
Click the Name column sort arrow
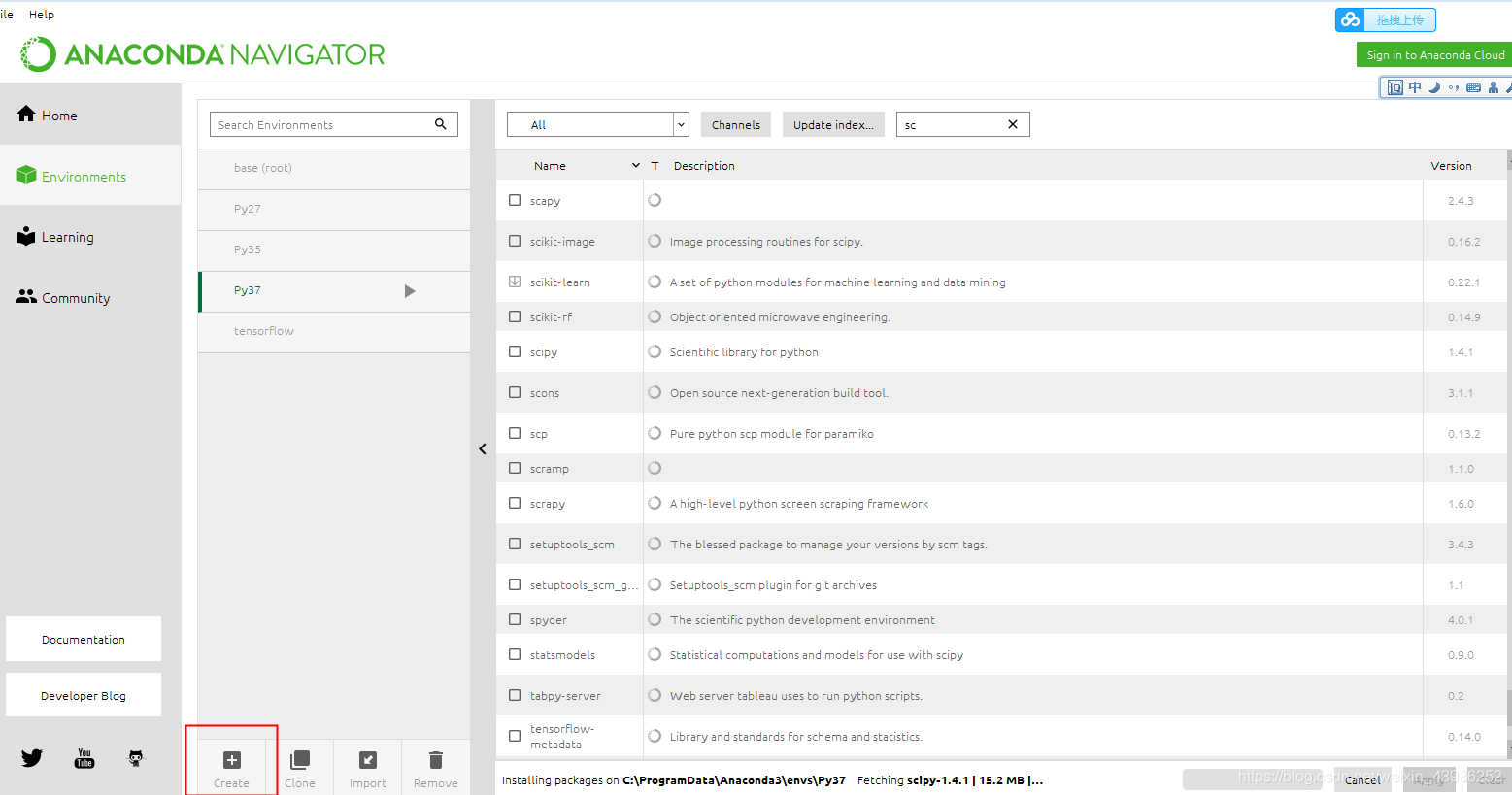coord(636,166)
